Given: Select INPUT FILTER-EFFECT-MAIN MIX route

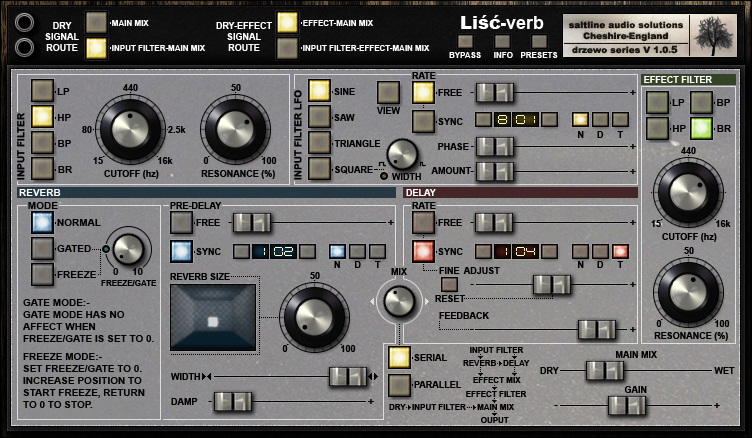Looking at the screenshot, I should pyautogui.click(x=287, y=48).
